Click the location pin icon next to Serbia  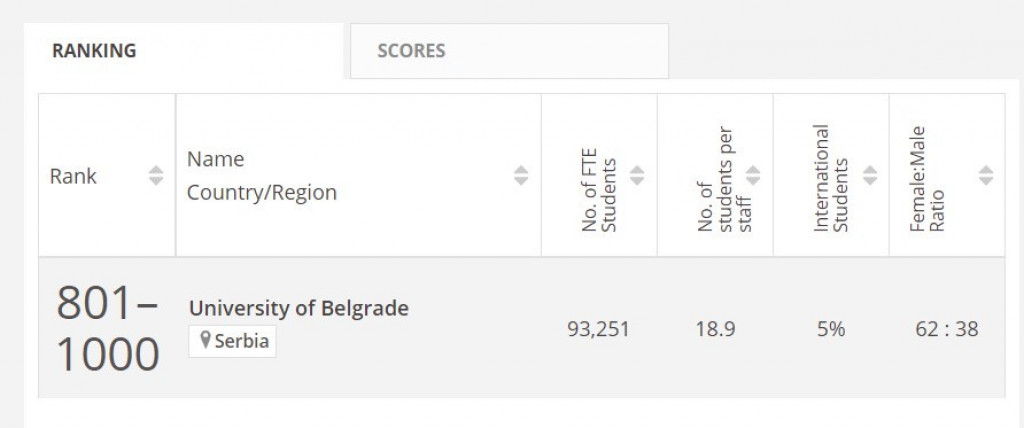[206, 340]
